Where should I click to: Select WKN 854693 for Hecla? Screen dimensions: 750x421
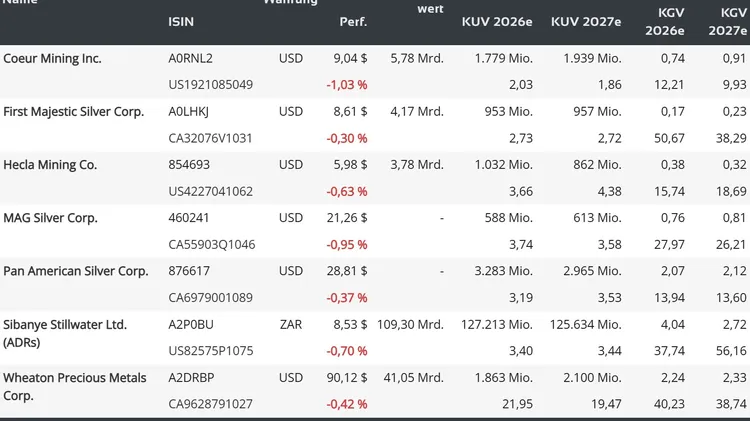pos(188,165)
